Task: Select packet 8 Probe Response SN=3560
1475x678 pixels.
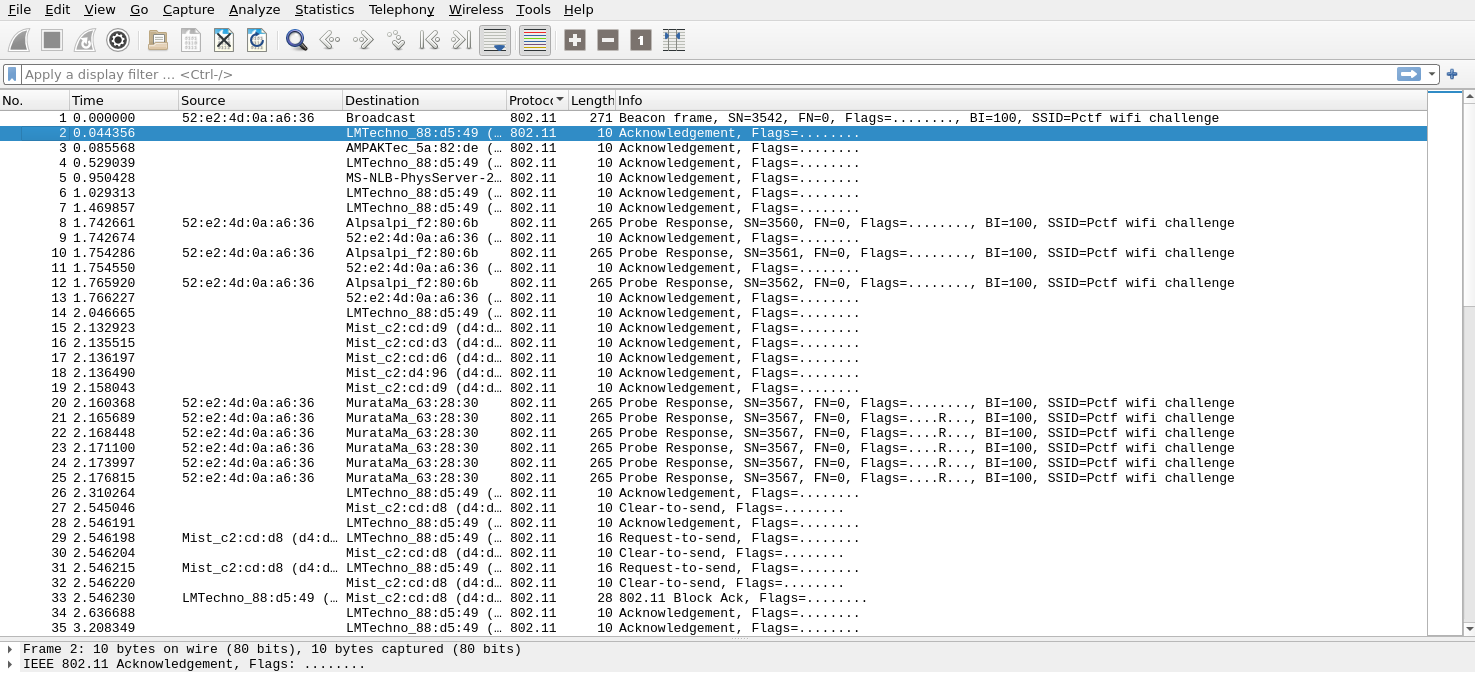Action: point(713,223)
